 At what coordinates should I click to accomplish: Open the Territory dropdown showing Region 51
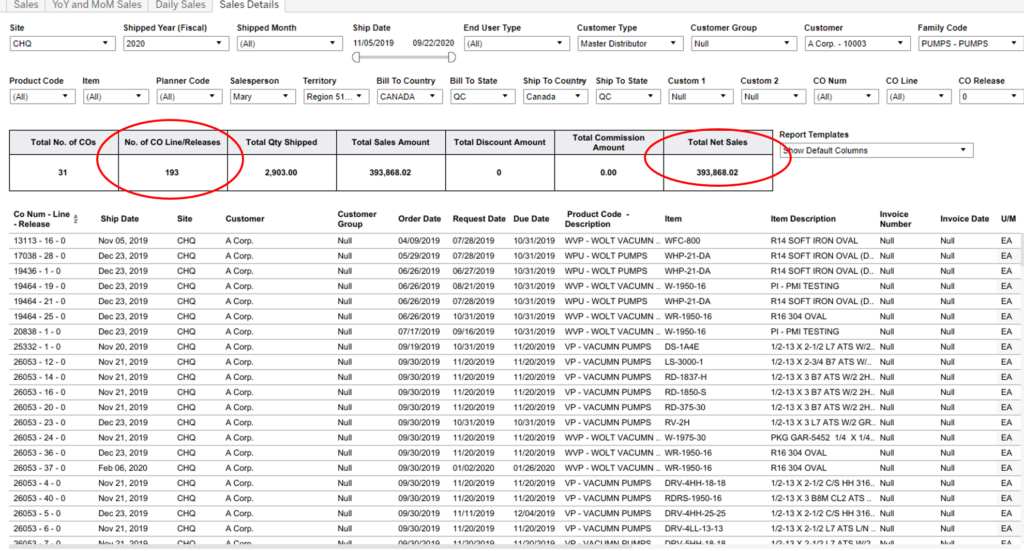coord(336,97)
